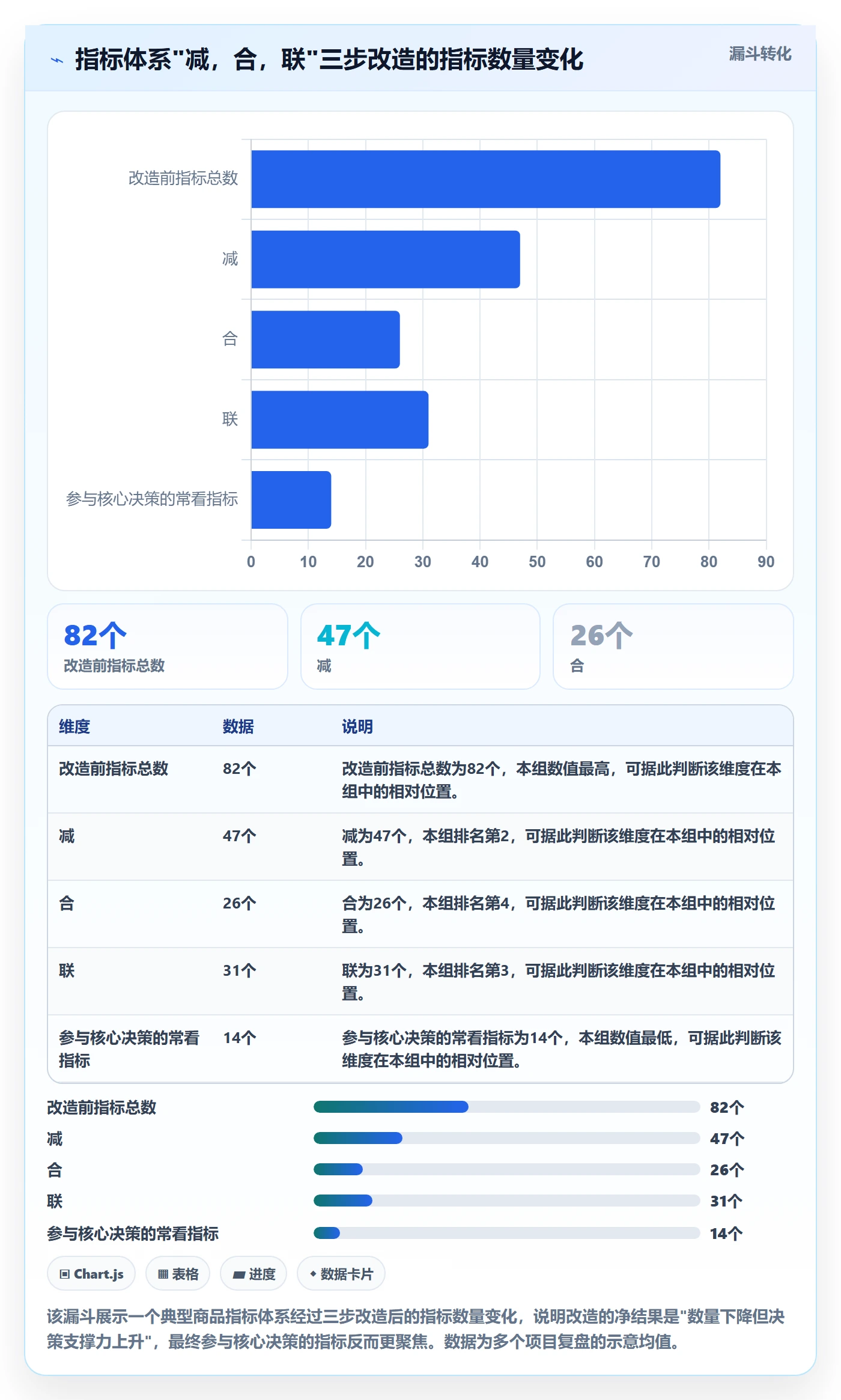Click the 50 x-axis tick label

pyautogui.click(x=537, y=562)
